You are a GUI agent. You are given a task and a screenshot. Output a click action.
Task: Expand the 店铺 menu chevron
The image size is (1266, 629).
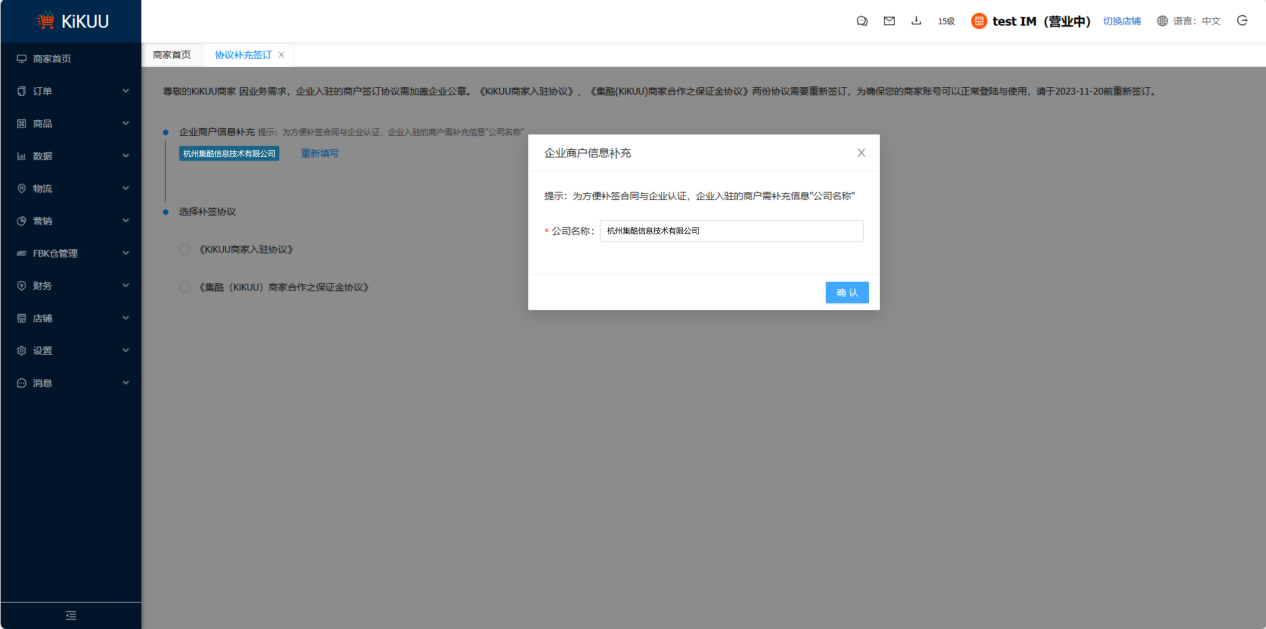[125, 318]
